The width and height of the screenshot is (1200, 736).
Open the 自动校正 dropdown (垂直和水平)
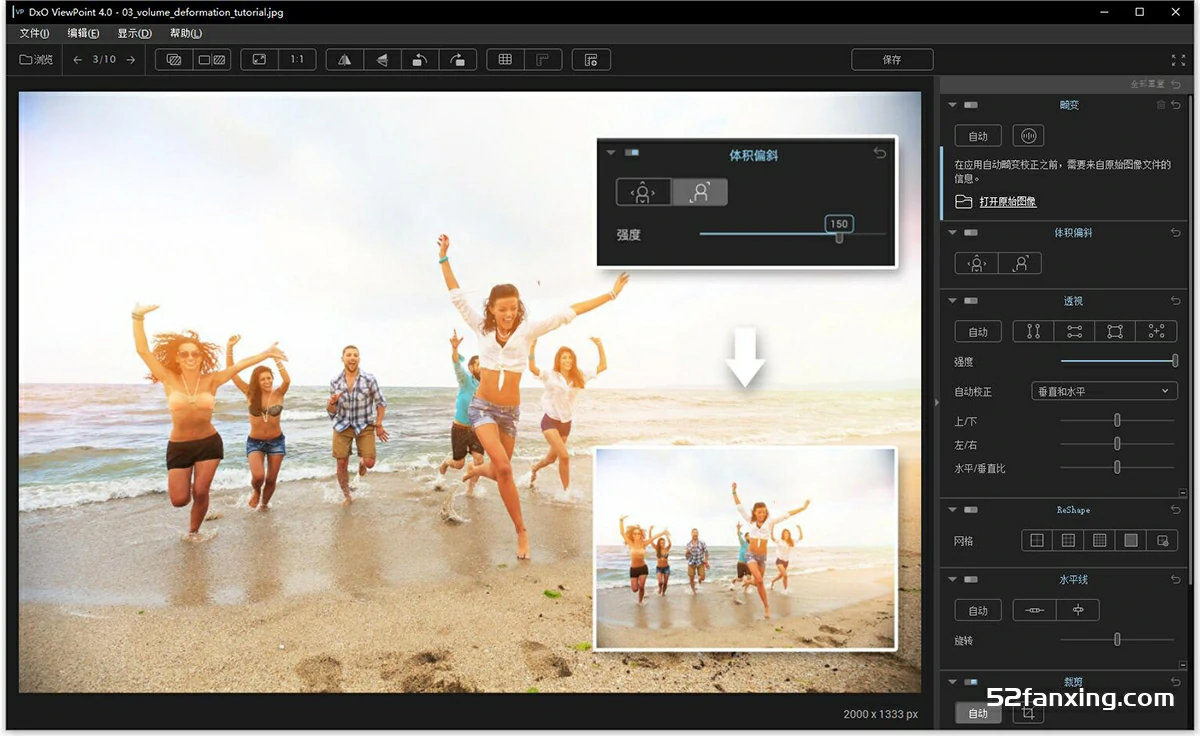tap(1104, 391)
